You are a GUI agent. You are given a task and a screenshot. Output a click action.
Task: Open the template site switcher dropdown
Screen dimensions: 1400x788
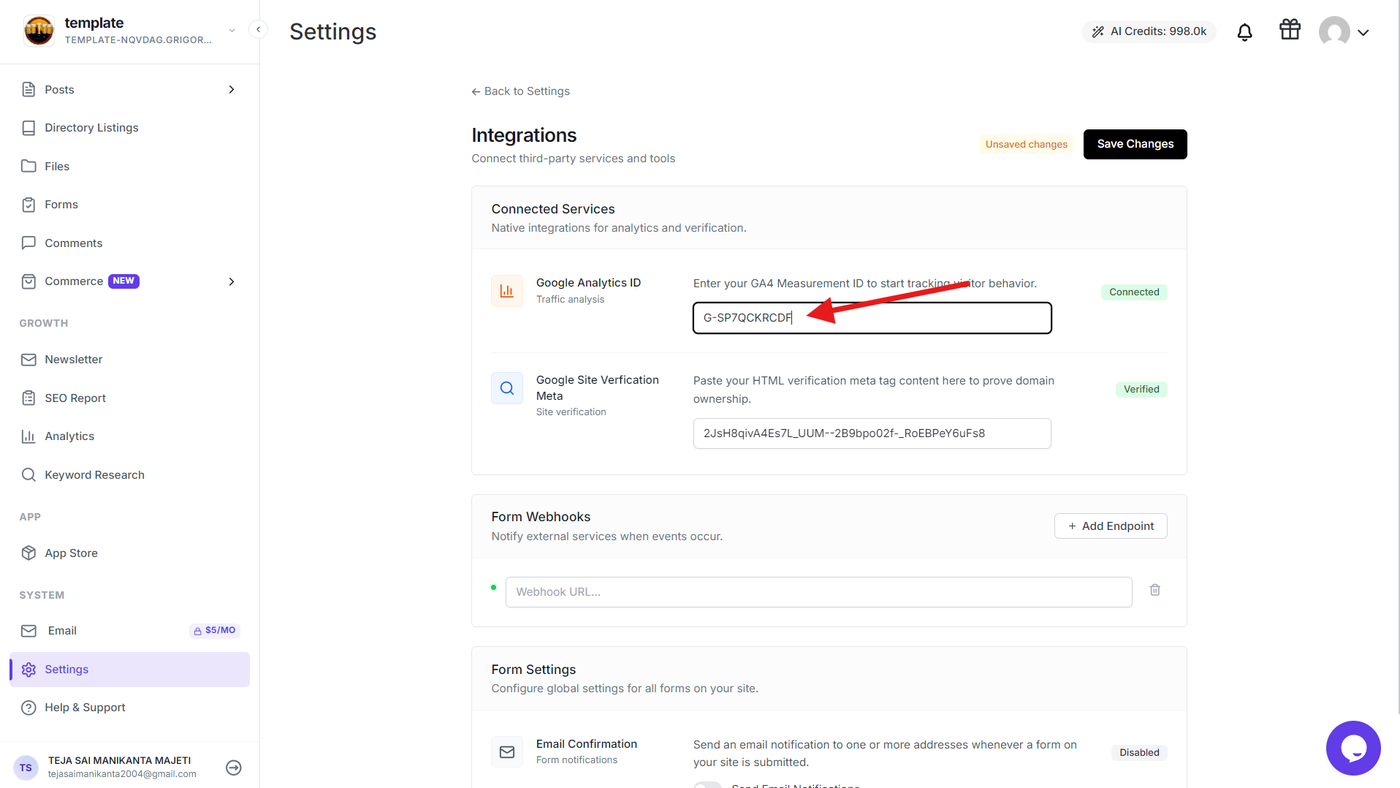click(232, 31)
